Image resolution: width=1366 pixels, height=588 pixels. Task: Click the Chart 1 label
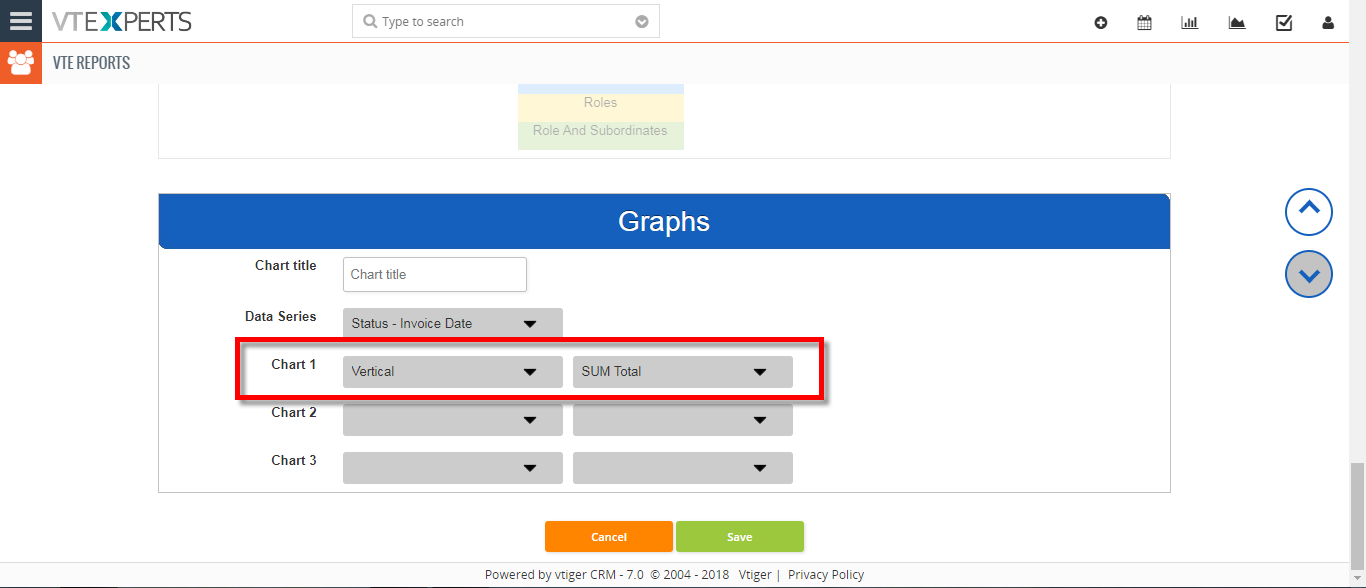[294, 365]
